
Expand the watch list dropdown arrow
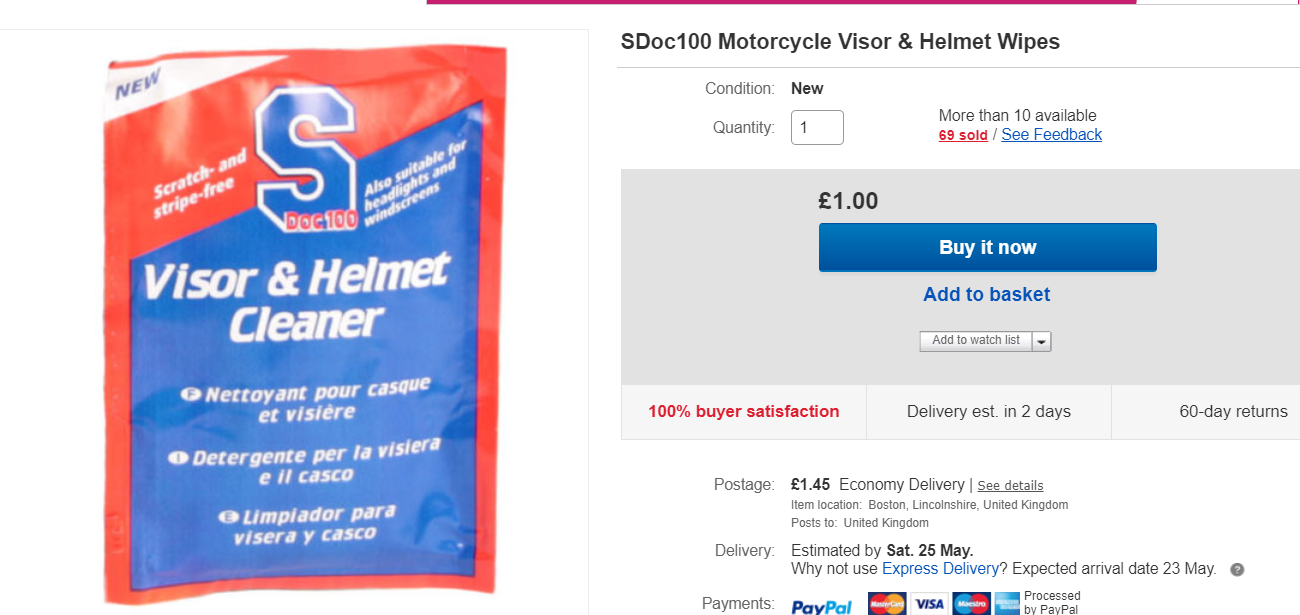point(1041,341)
